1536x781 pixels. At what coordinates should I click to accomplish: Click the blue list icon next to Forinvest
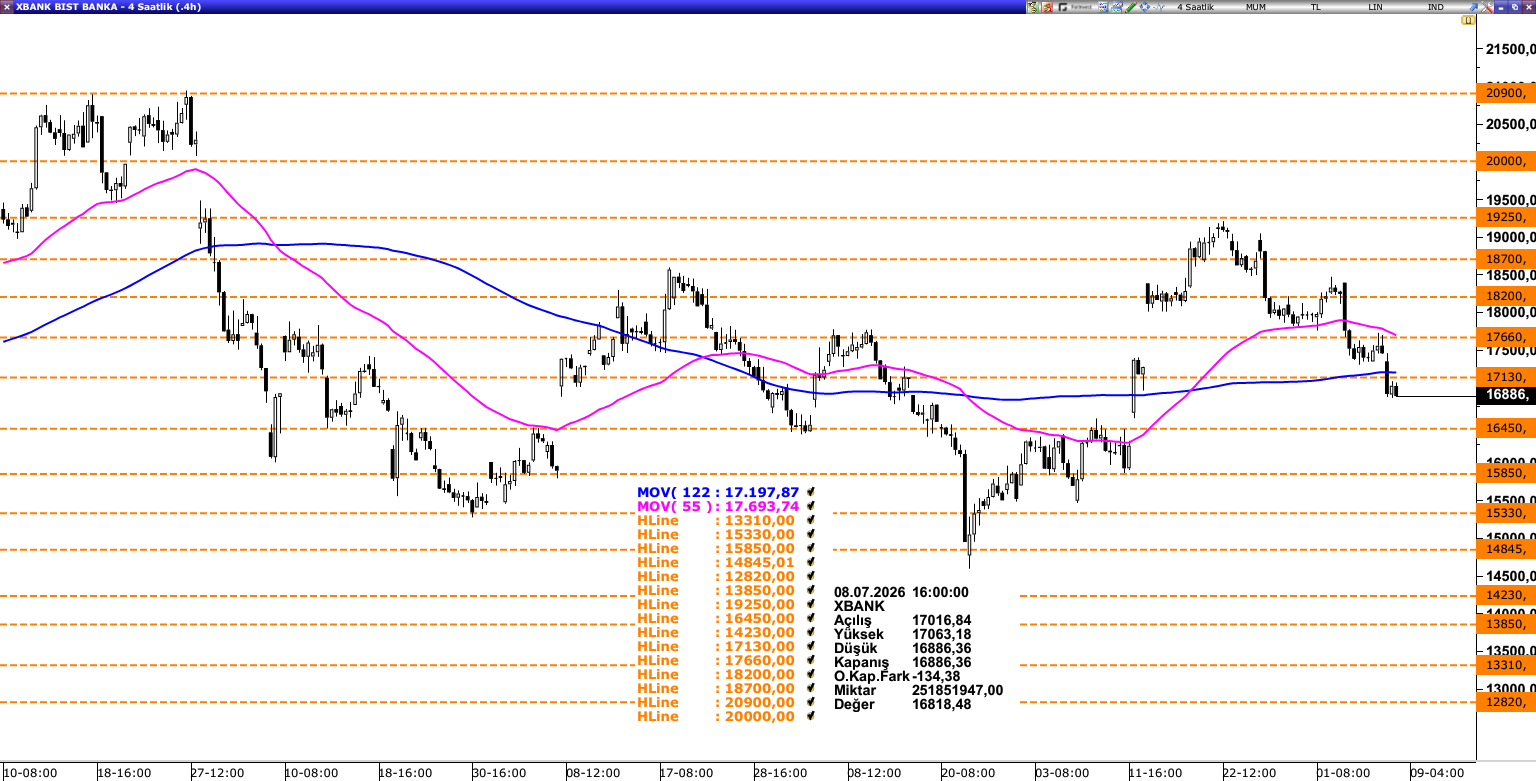1103,7
